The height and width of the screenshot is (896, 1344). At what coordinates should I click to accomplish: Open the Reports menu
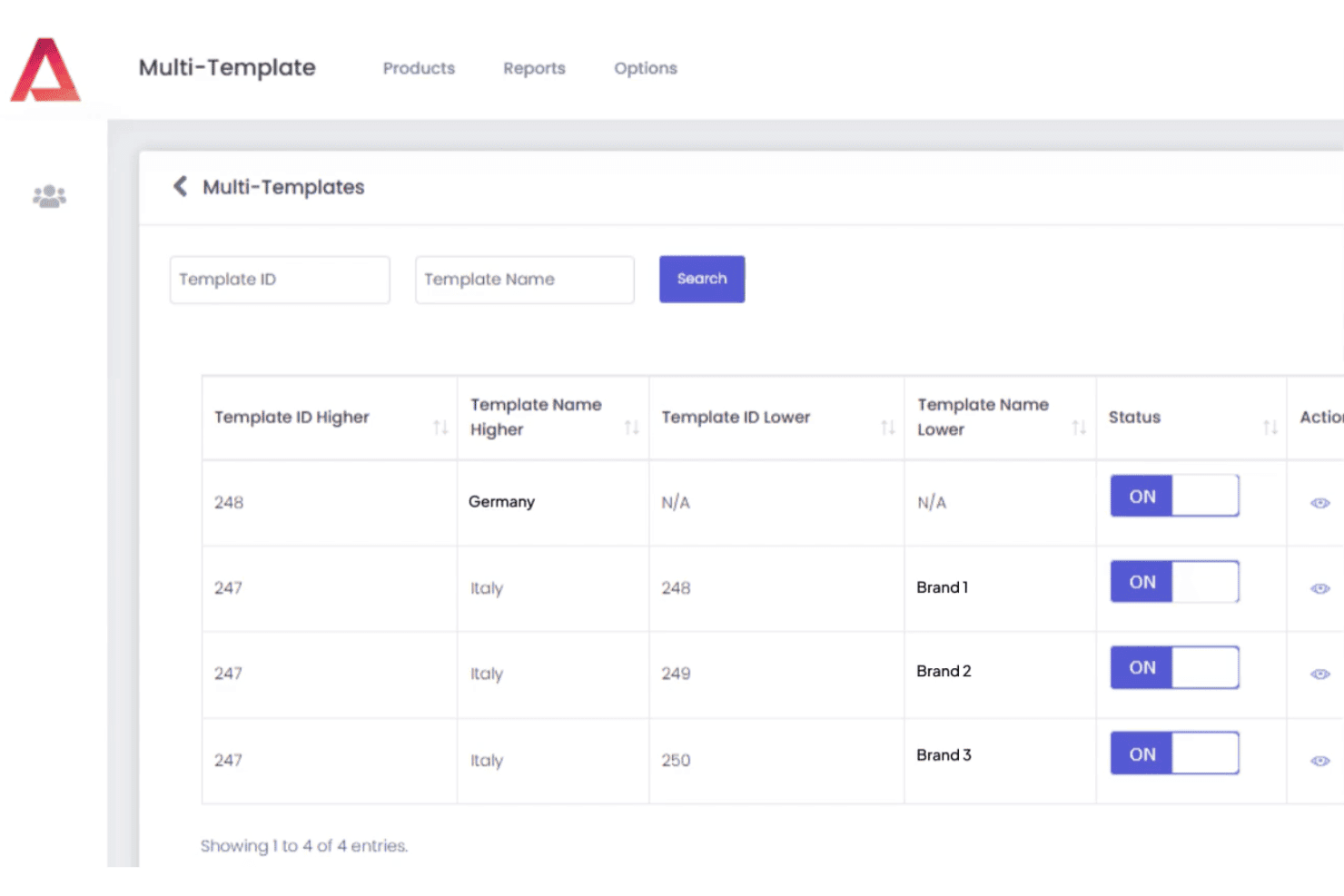click(534, 68)
